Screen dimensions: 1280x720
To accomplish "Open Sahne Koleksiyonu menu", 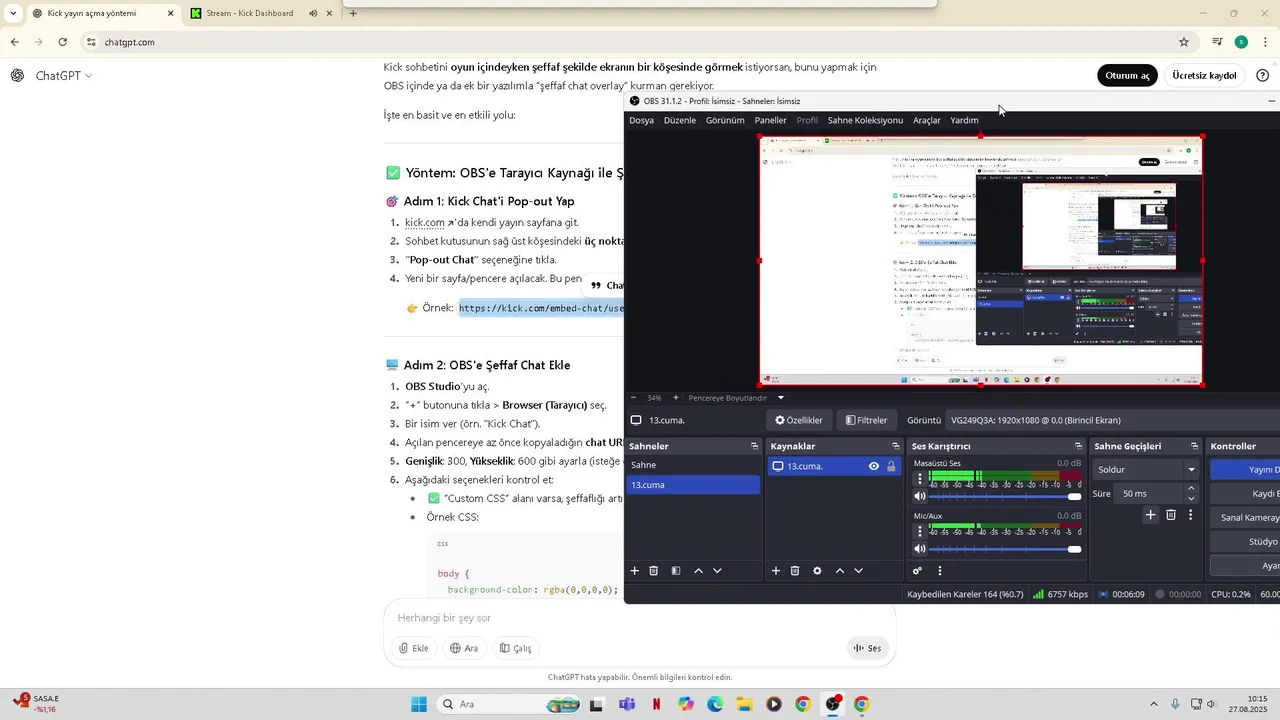I will coord(865,120).
